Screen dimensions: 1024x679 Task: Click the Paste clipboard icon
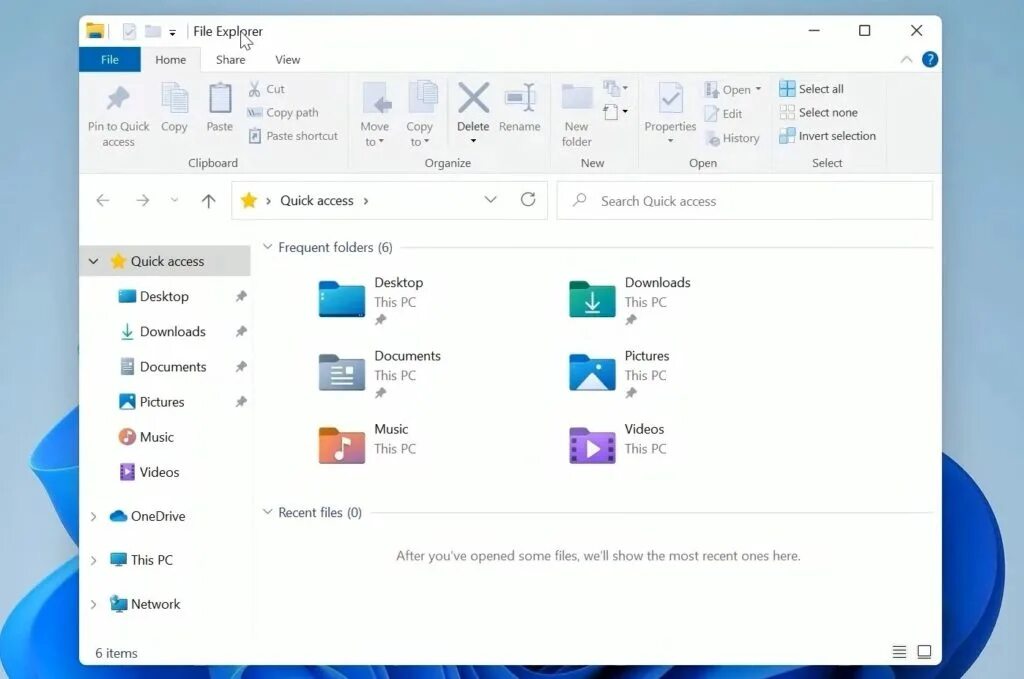click(219, 99)
